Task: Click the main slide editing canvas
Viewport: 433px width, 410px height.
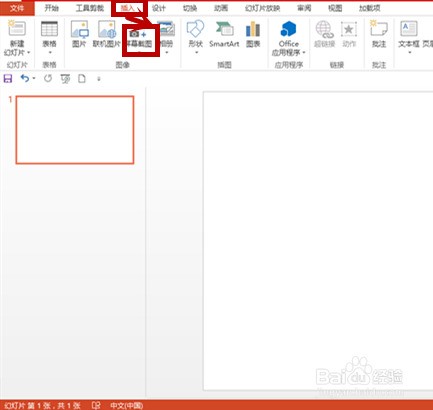Action: point(318,240)
